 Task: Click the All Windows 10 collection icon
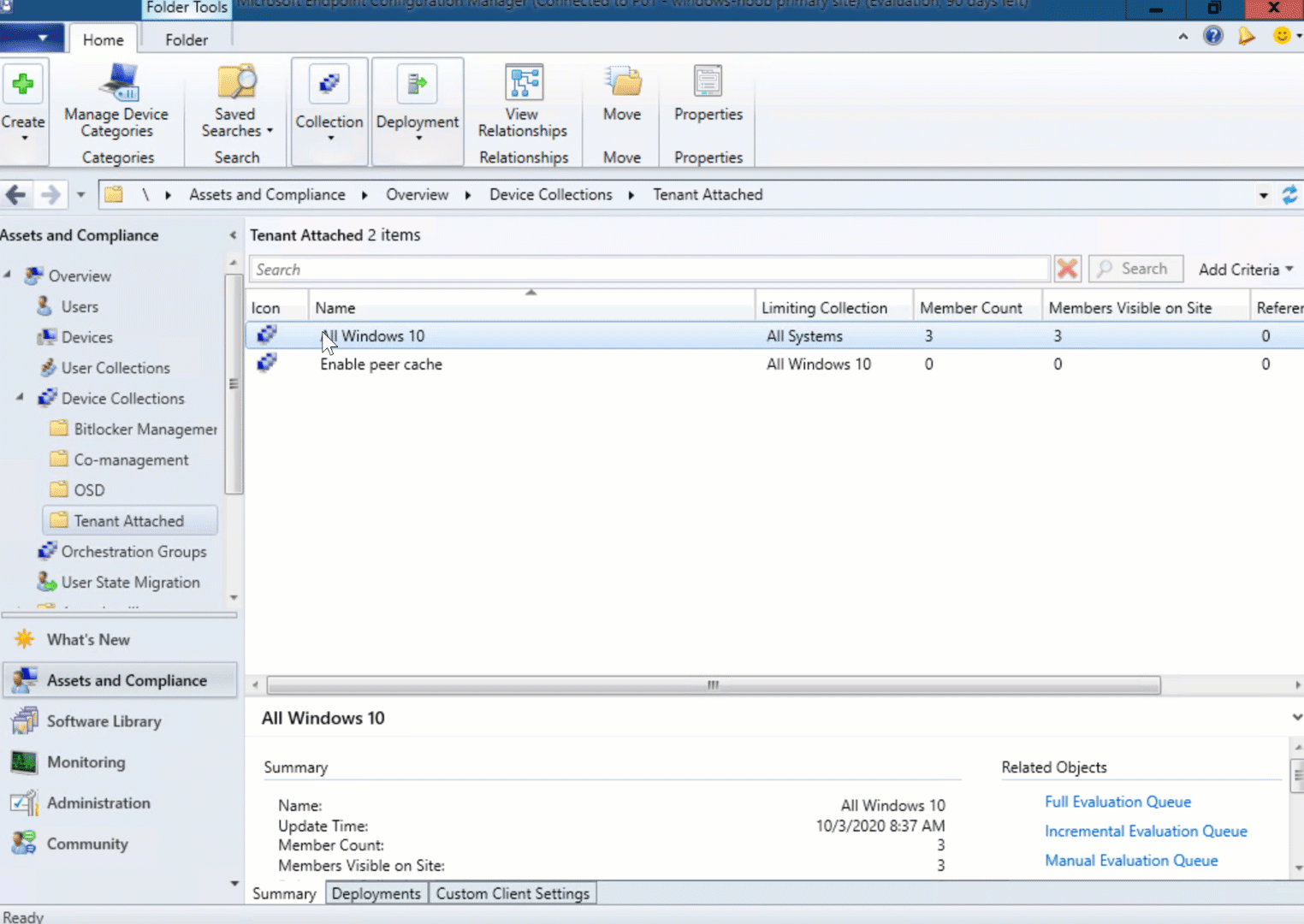pos(267,335)
